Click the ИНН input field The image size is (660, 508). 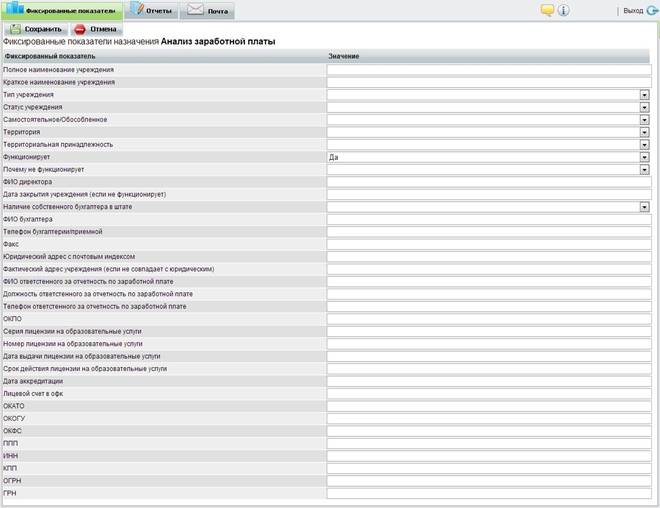[x=488, y=456]
